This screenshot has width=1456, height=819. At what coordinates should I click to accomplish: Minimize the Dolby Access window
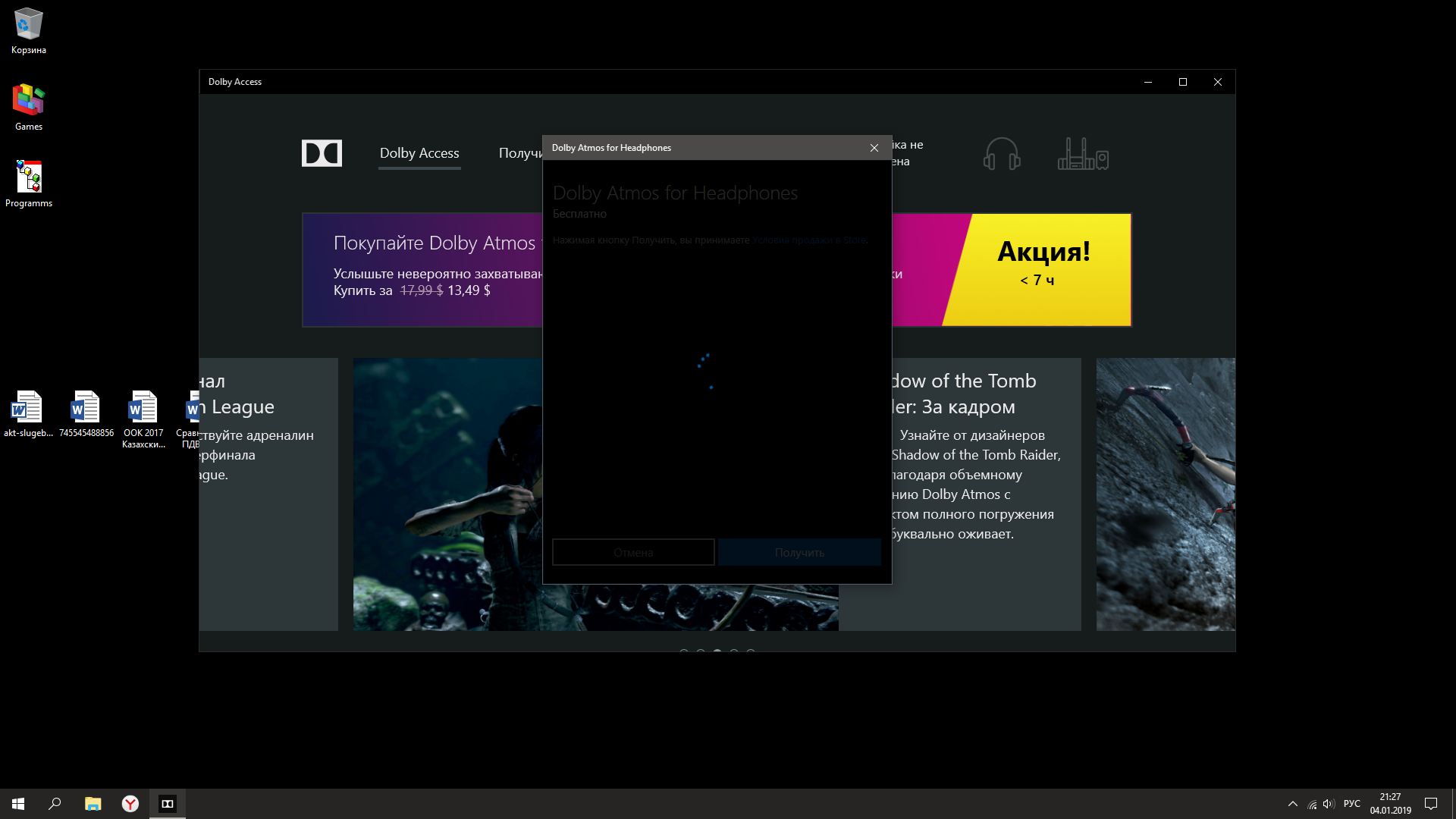point(1148,82)
